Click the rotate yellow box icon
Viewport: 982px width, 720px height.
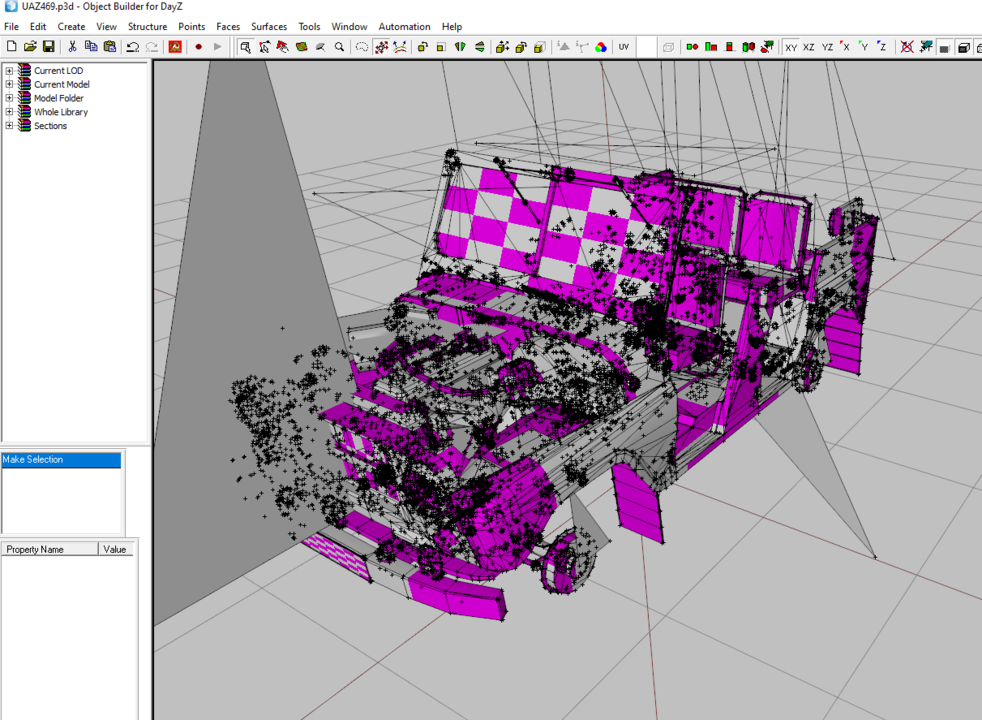tap(423, 47)
